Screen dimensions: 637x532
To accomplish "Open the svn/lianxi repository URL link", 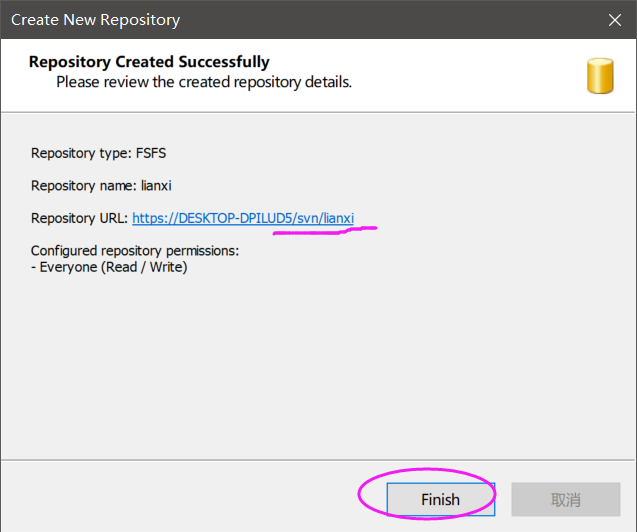I will [243, 218].
